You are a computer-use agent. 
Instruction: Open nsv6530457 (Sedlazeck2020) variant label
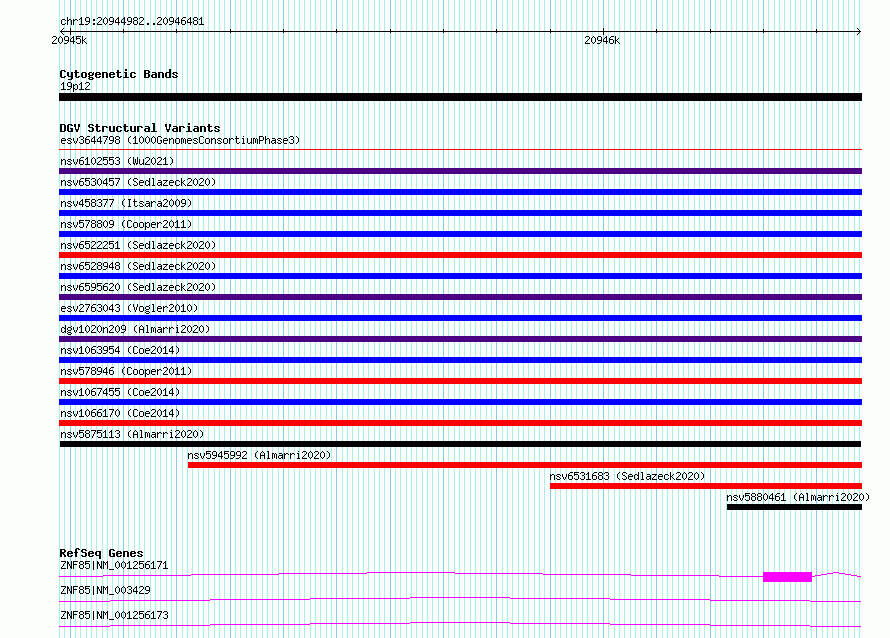[138, 182]
